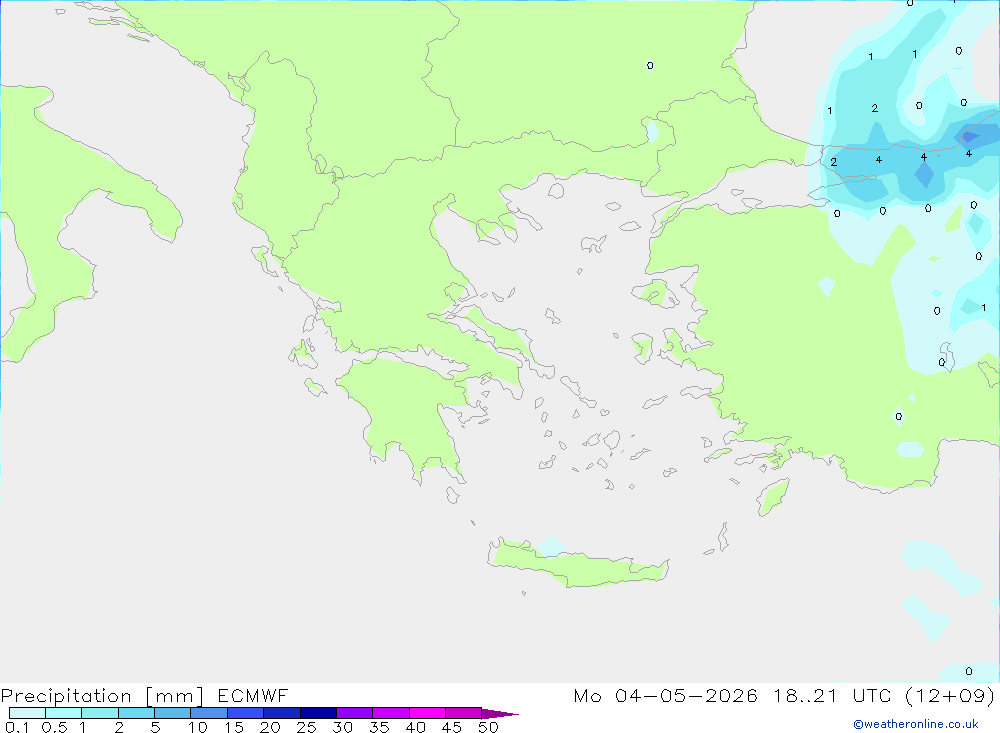Click the lightest 0.1–0.5 mm legend swatch
Viewport: 1000px width, 733px height.
click(27, 713)
